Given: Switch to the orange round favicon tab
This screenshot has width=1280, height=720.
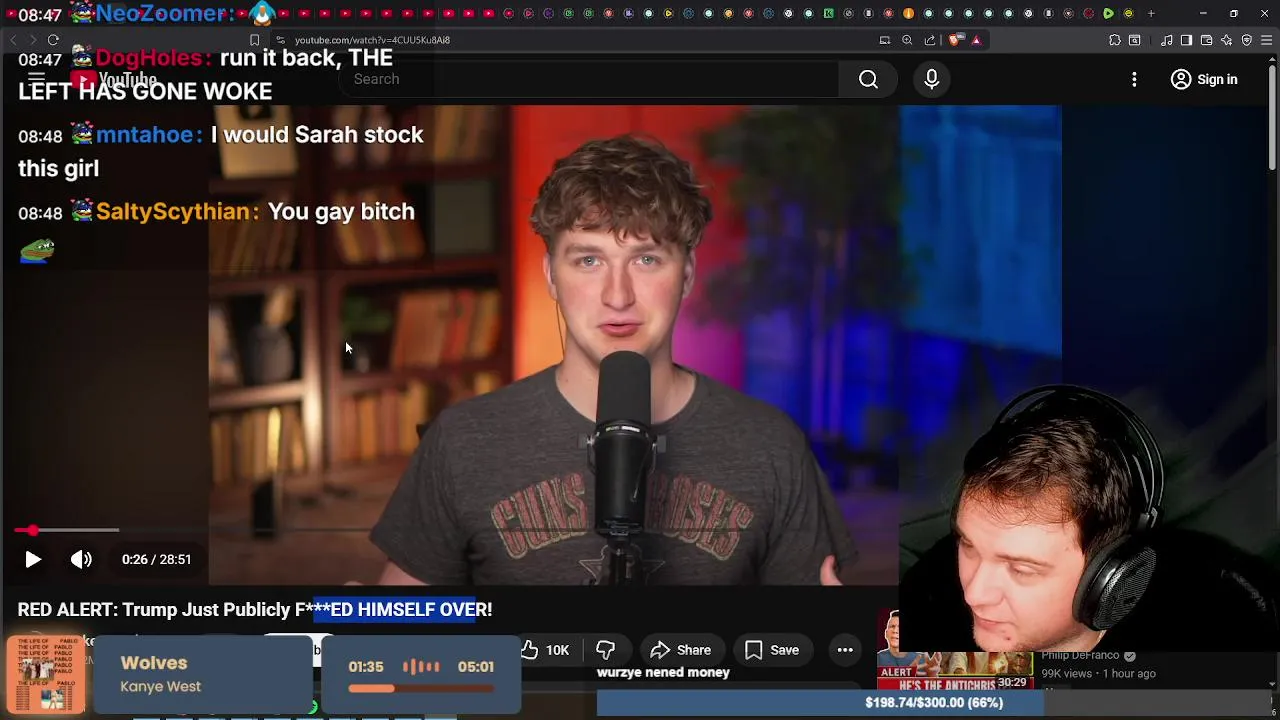Looking at the screenshot, I should [908, 14].
